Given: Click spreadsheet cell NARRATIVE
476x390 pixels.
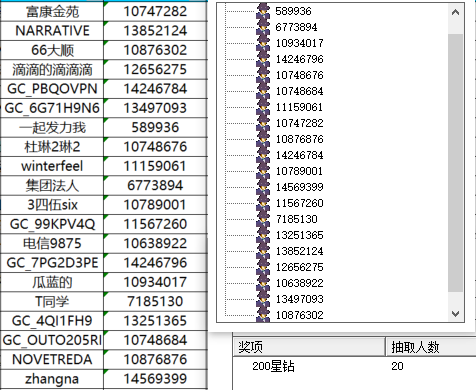Looking at the screenshot, I should [52, 31].
